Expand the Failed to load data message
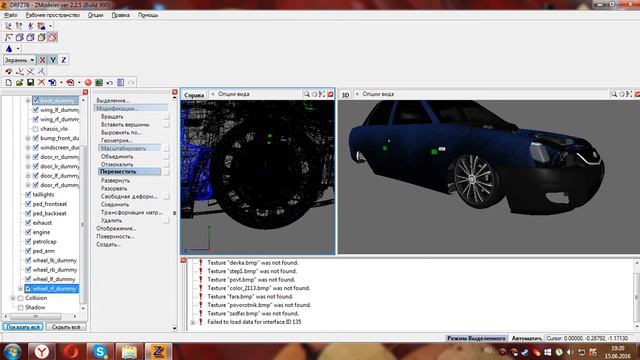 pos(193,322)
